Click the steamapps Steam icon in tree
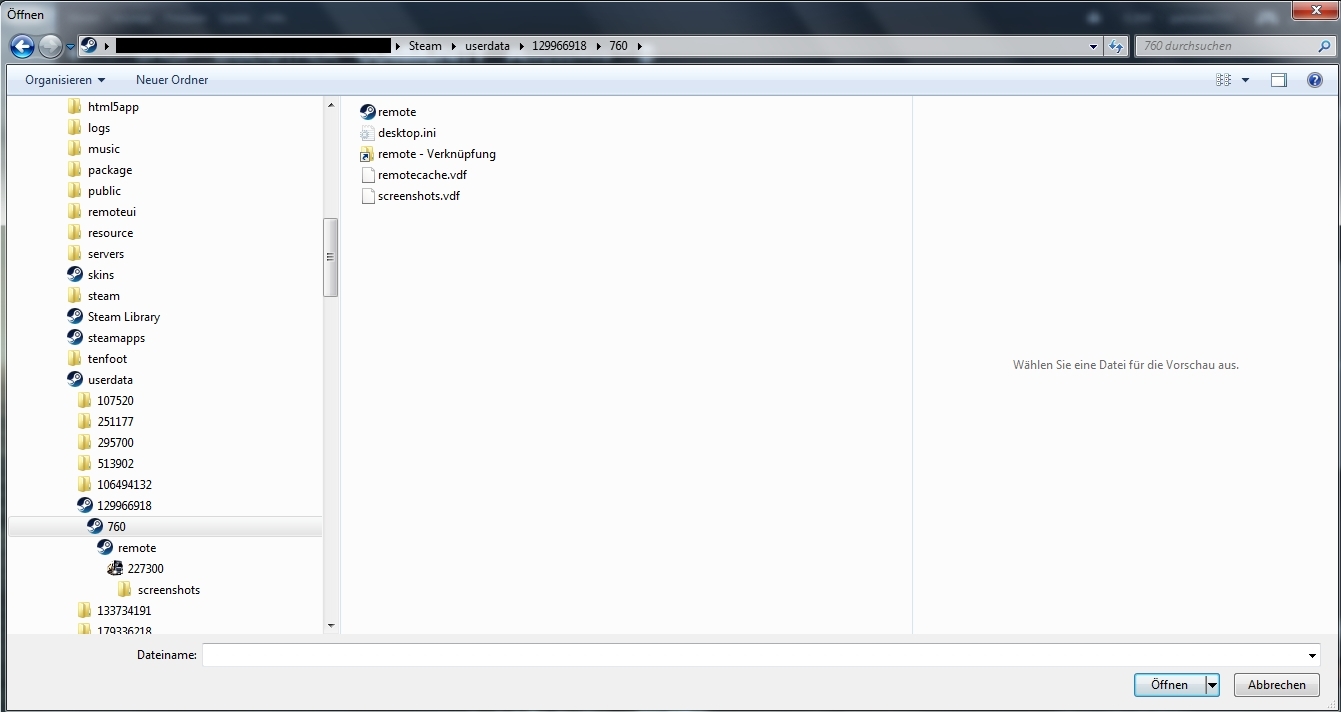This screenshot has height=712, width=1341. pyautogui.click(x=75, y=337)
